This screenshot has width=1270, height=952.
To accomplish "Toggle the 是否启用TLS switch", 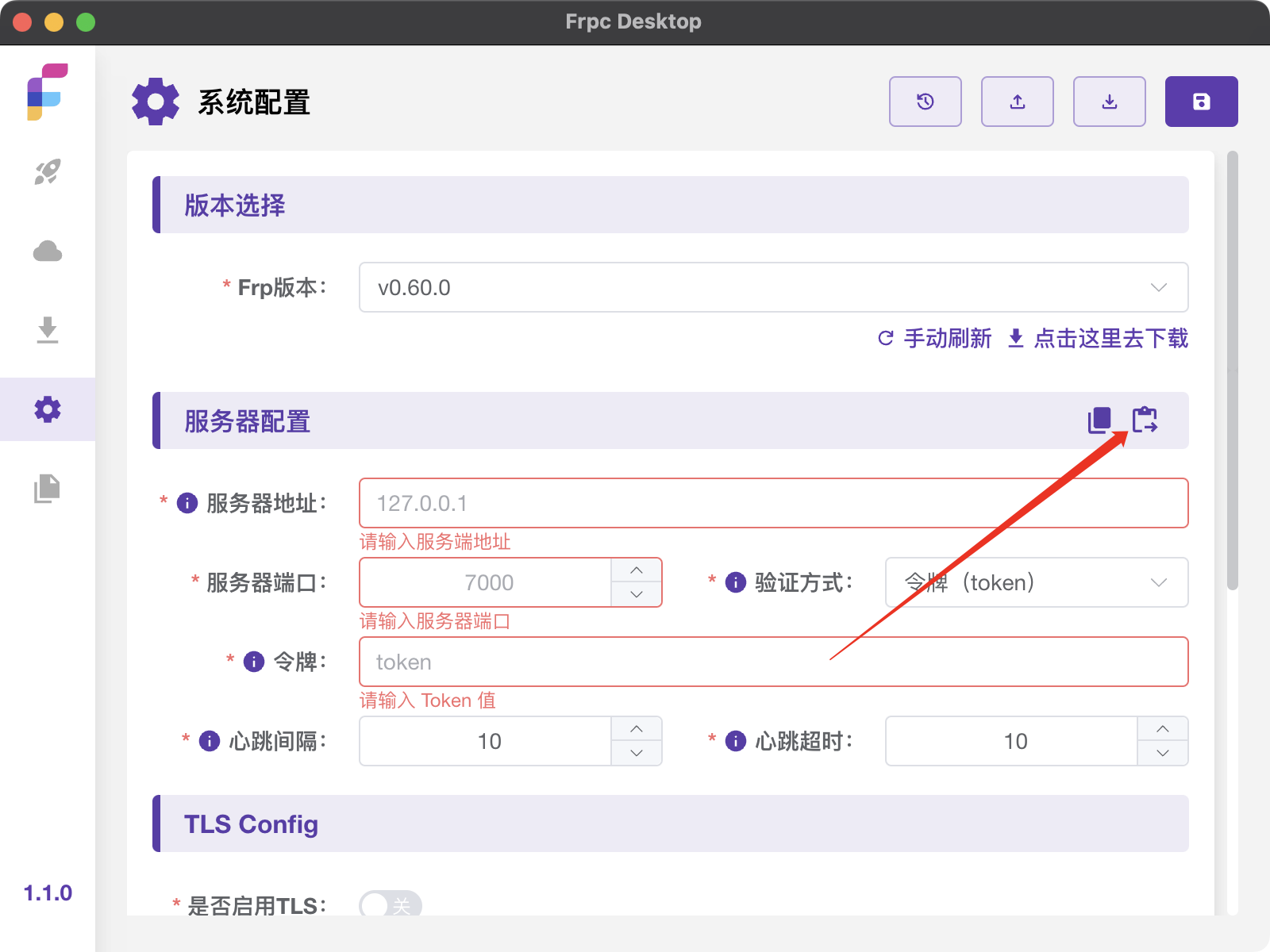I will (x=391, y=905).
